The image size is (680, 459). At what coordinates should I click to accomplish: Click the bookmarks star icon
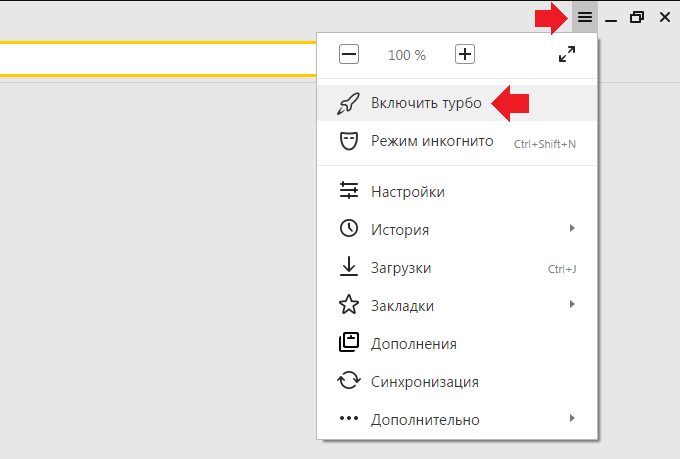348,305
